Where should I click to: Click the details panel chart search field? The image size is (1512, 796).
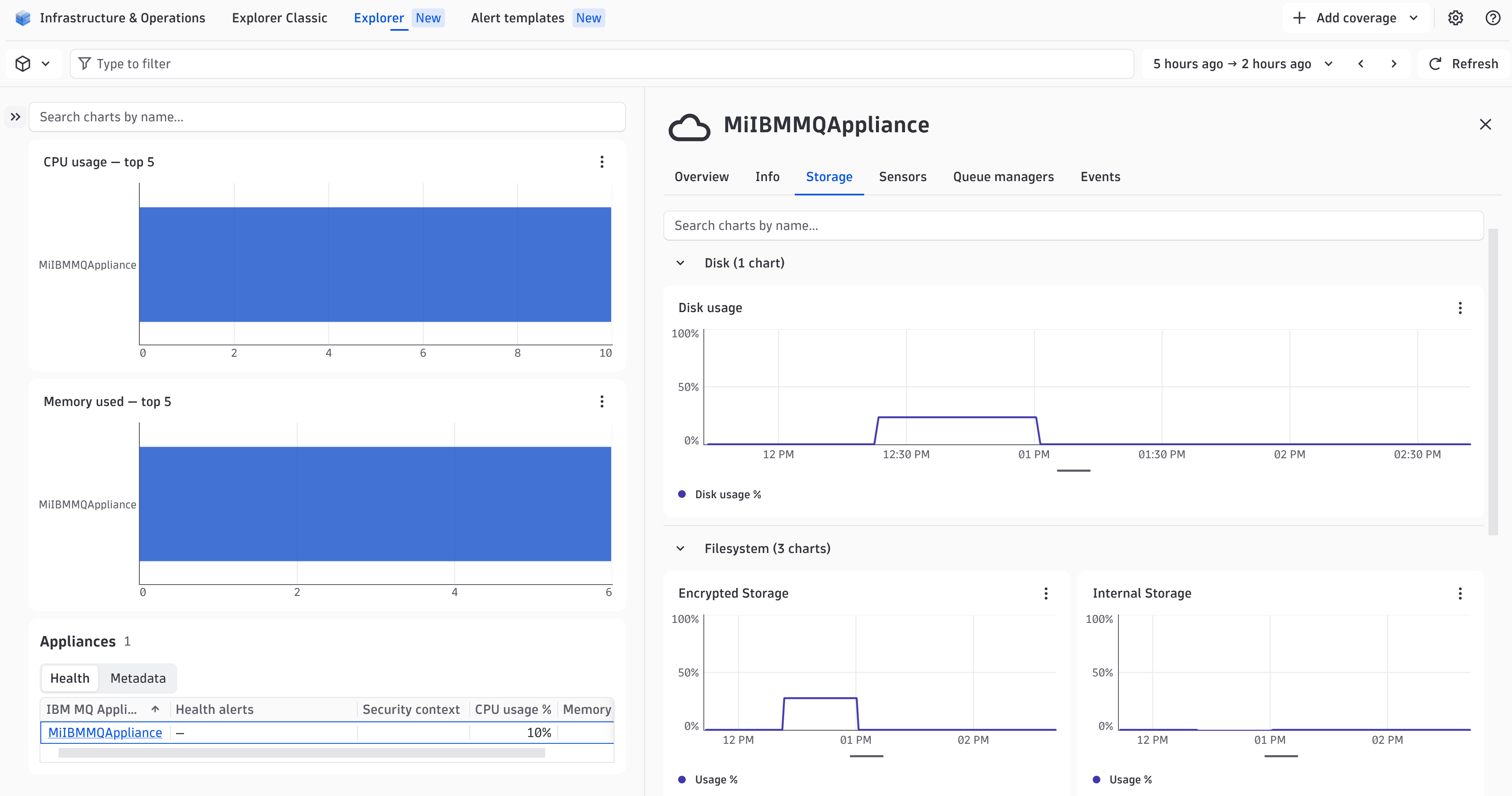pos(1073,226)
